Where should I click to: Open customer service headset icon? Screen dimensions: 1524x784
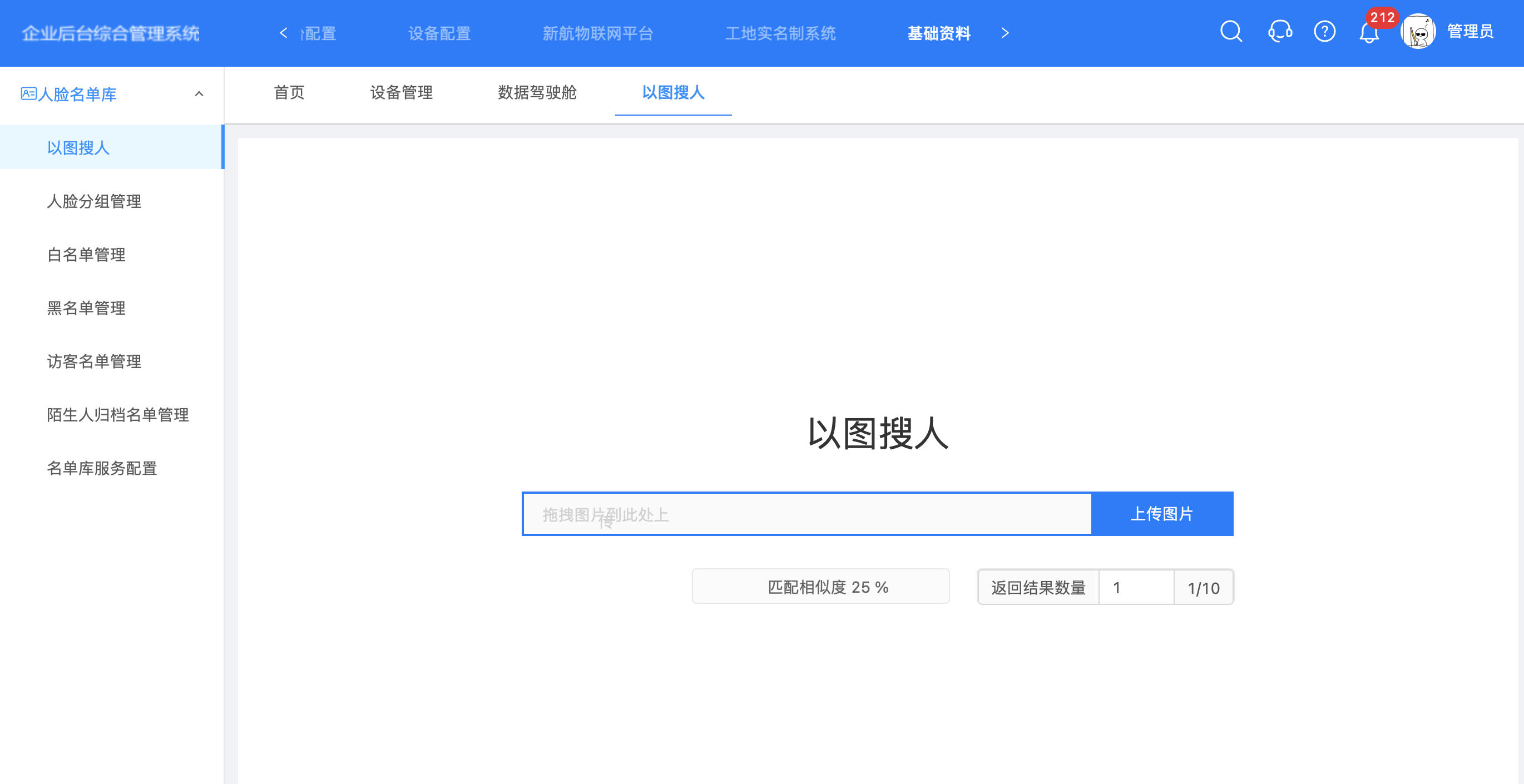[1280, 32]
